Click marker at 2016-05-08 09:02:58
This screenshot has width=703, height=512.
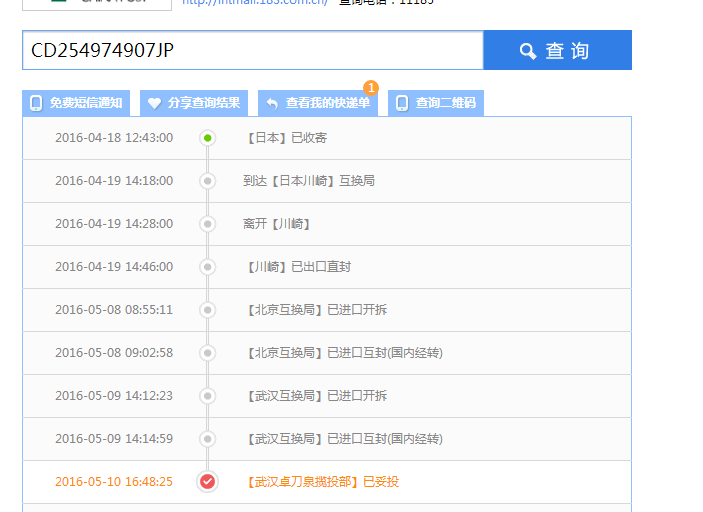coord(208,353)
